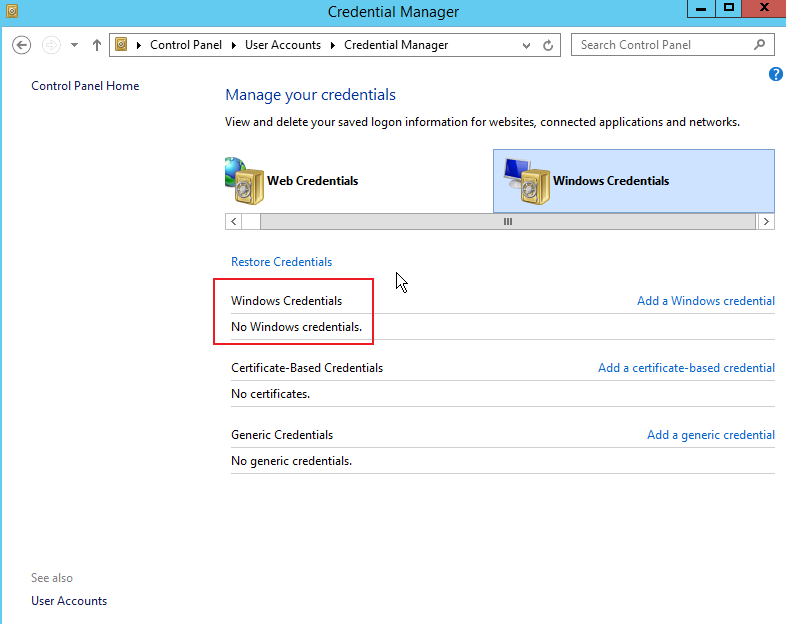Image resolution: width=786 pixels, height=624 pixels.
Task: Click the left scroll arrow of the horizontal scrollbar
Action: click(x=234, y=222)
